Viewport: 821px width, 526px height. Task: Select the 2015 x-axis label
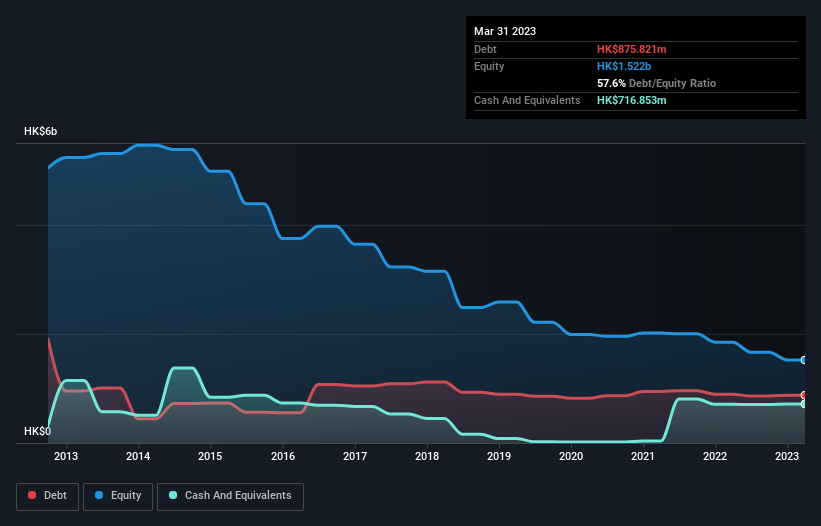(210, 456)
